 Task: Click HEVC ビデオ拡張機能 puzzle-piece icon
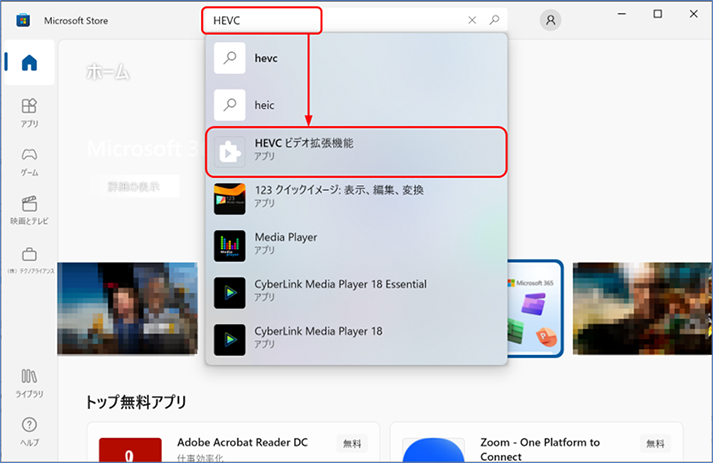(230, 152)
